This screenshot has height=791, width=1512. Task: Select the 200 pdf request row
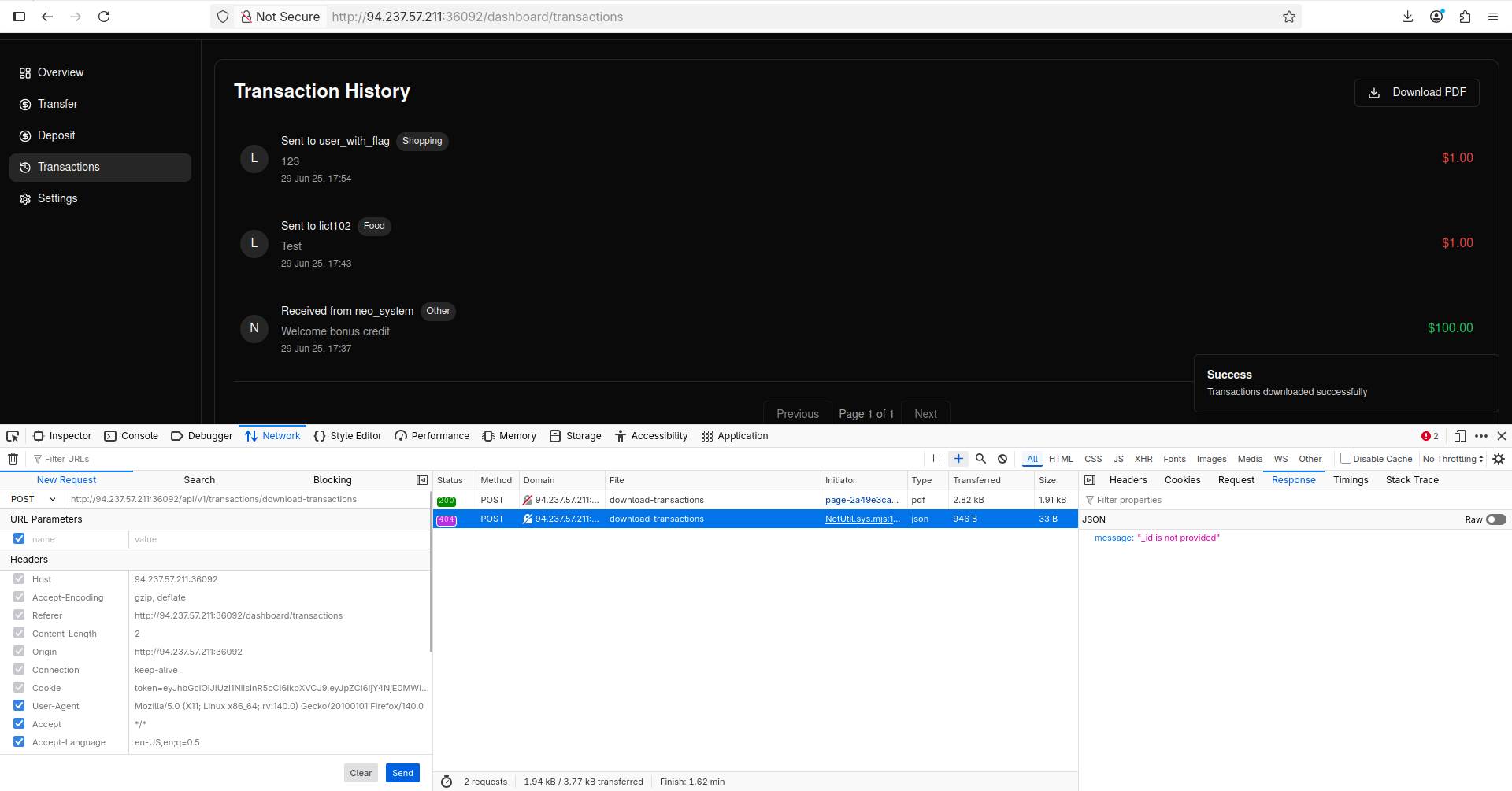click(755, 500)
